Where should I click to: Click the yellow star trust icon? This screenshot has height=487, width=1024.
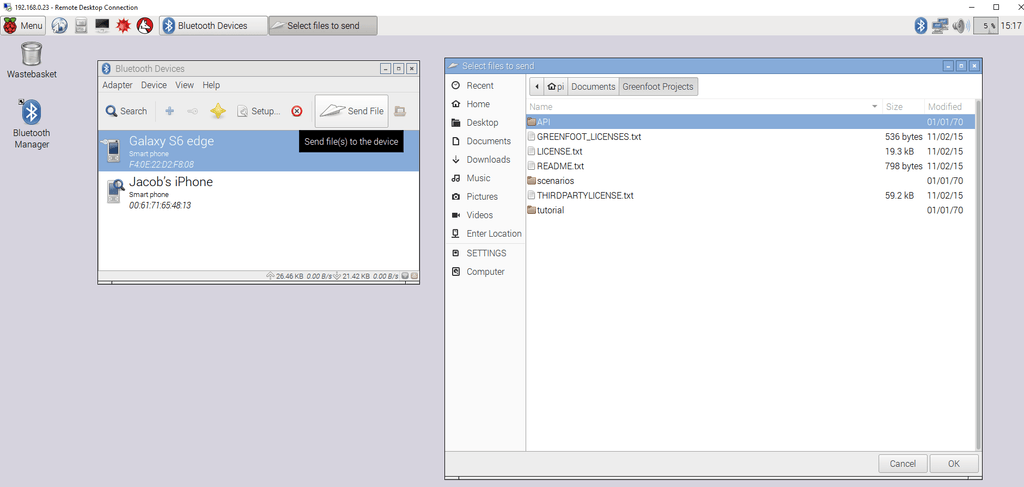tap(217, 111)
